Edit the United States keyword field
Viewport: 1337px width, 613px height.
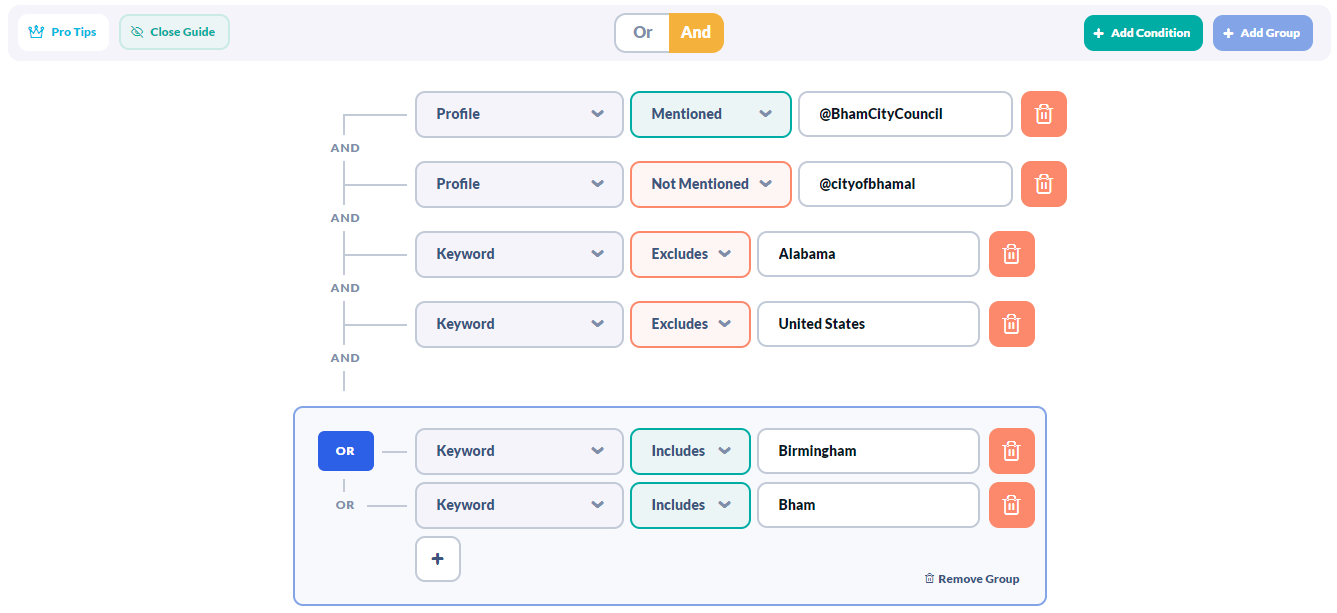coord(868,324)
